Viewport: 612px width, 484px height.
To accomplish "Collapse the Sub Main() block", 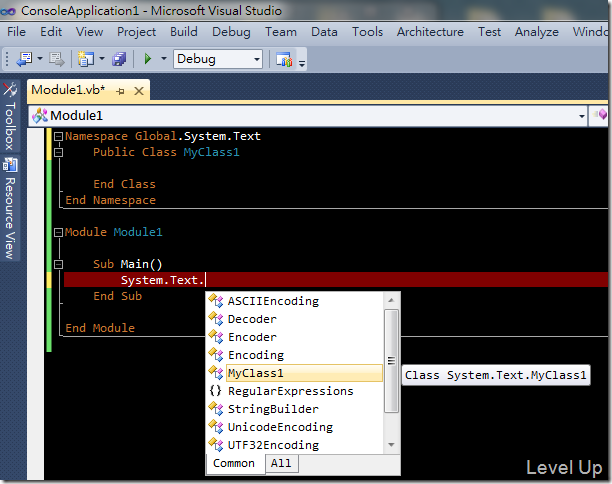I will [x=58, y=265].
